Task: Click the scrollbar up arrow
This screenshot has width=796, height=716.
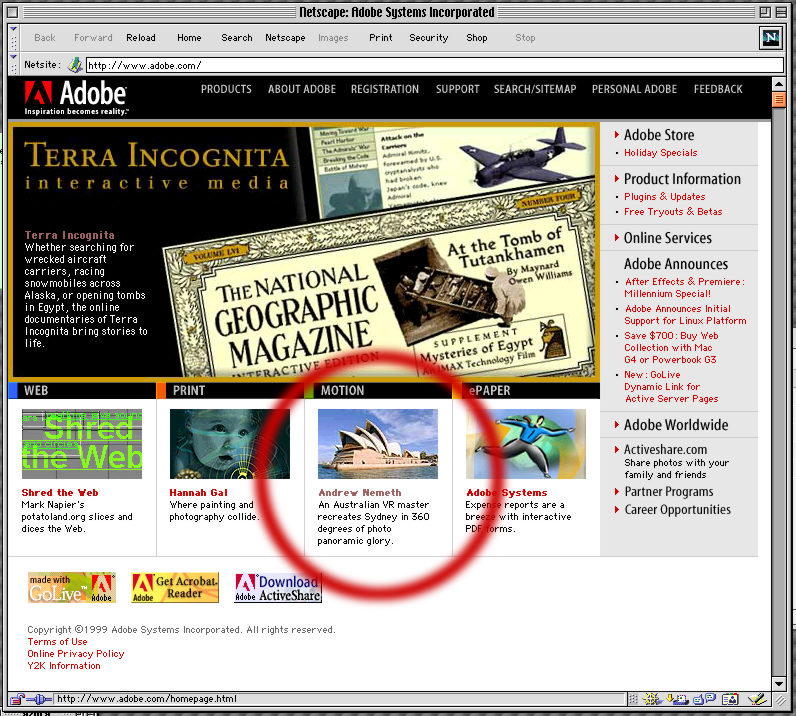Action: (x=779, y=84)
